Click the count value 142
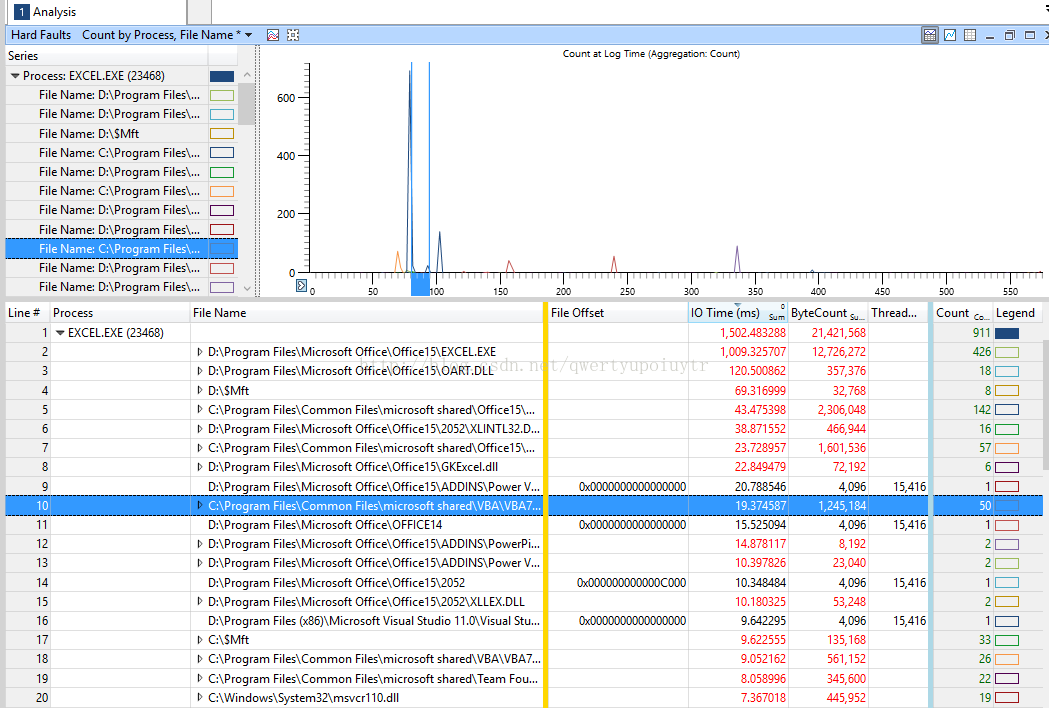The width and height of the screenshot is (1049, 708). click(981, 410)
